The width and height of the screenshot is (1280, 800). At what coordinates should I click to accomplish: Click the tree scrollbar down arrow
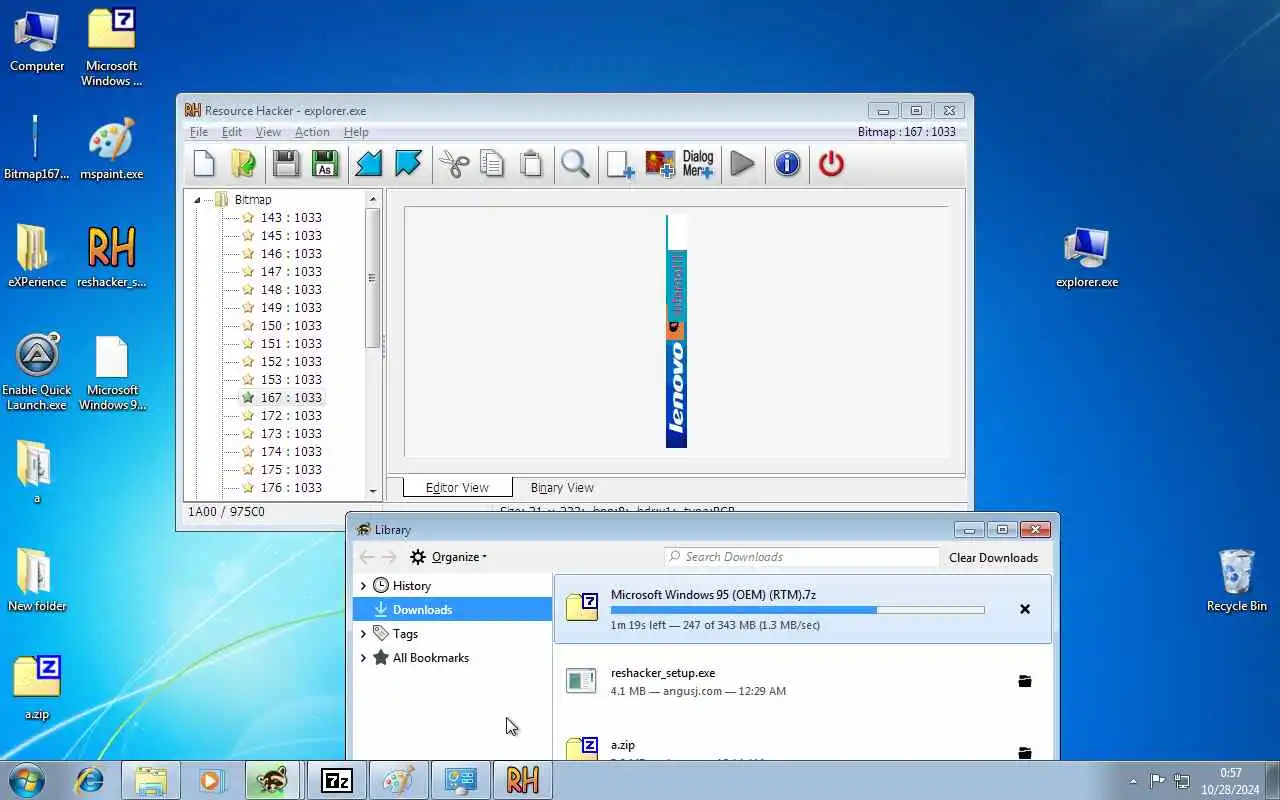click(373, 491)
